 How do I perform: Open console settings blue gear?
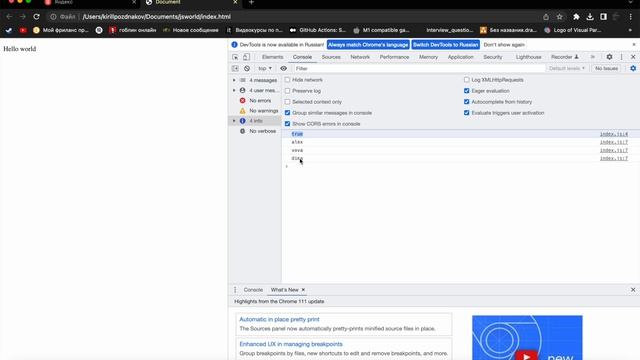pos(633,69)
